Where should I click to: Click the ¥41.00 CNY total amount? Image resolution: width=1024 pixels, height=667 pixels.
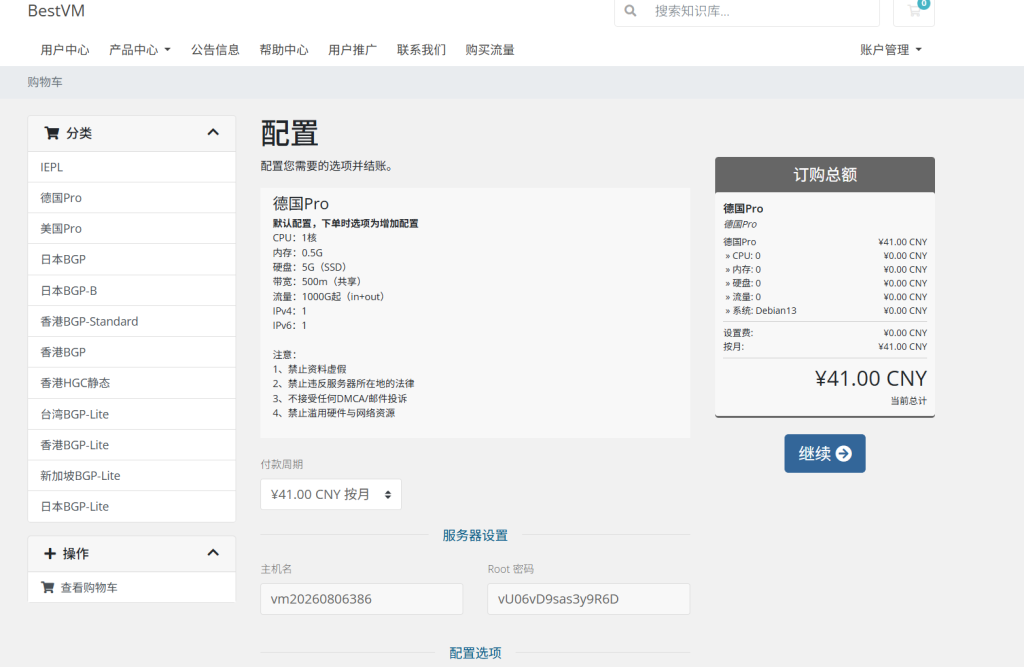pos(871,378)
